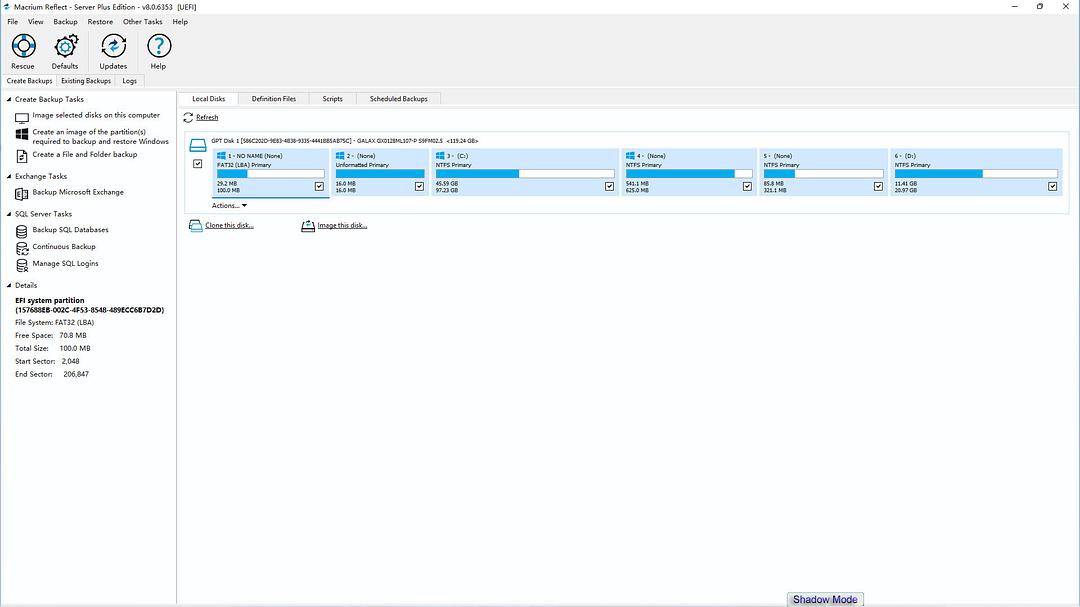The image size is (1080, 607).
Task: Click the monitor icon for imaging selected disks
Action: click(x=22, y=118)
